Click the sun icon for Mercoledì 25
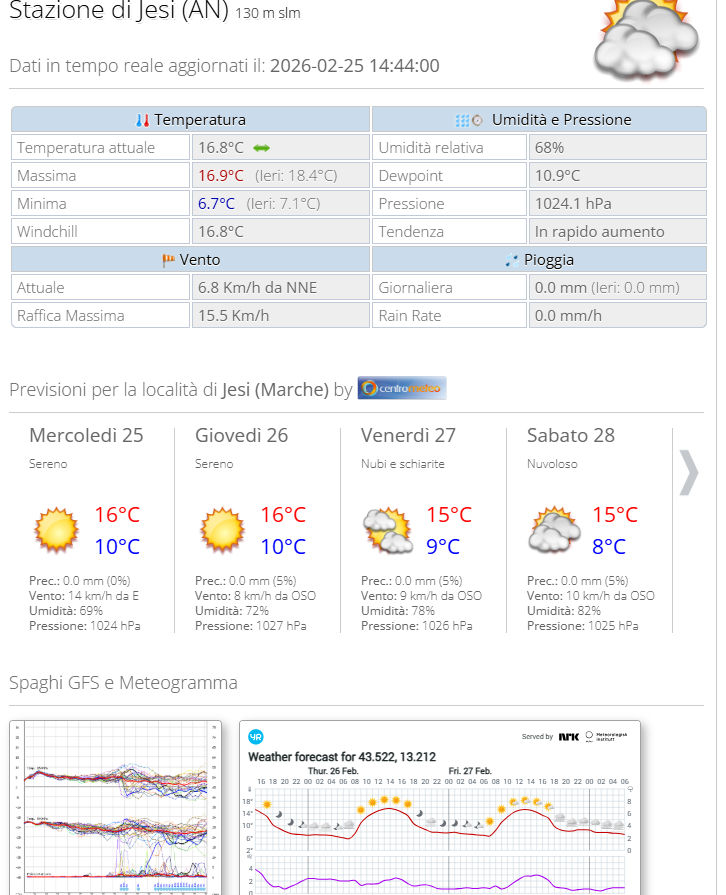This screenshot has width=726, height=895. [56, 530]
